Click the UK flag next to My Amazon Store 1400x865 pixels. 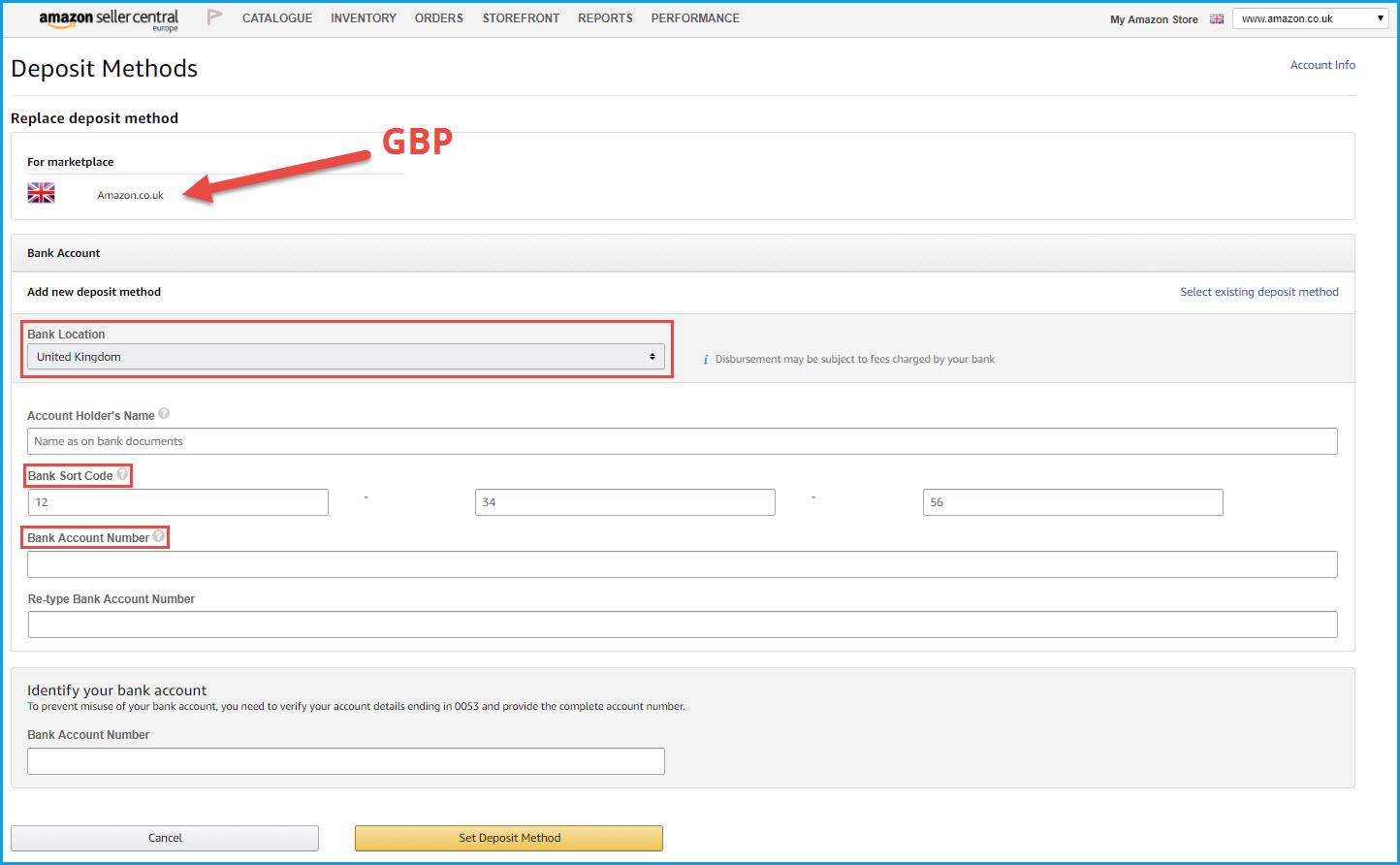(1217, 18)
